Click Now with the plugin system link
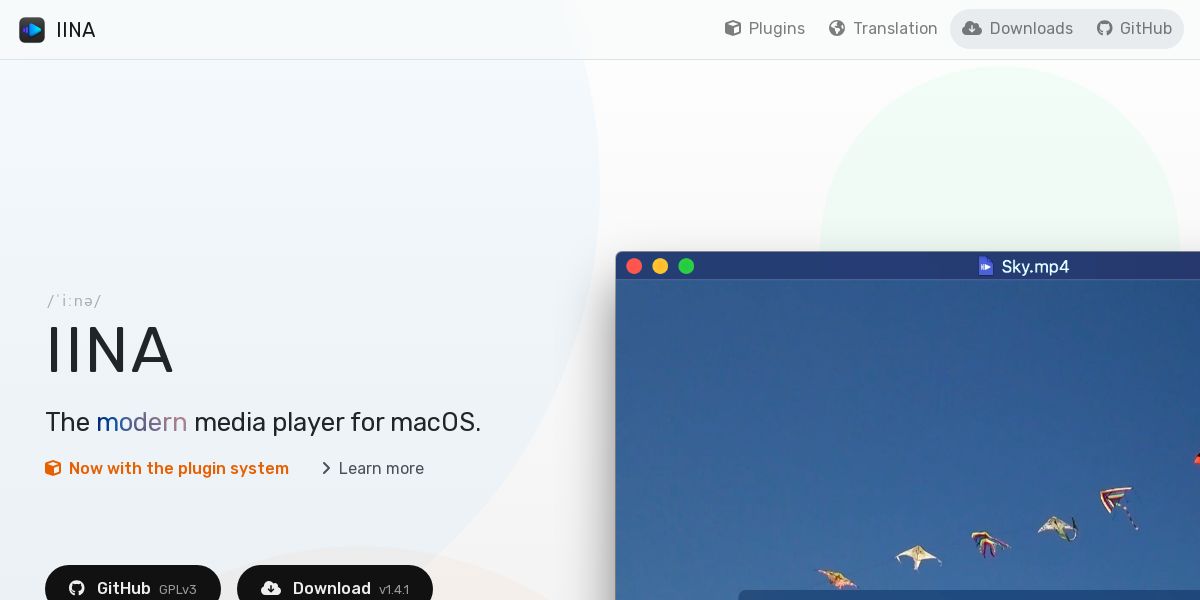1200x600 pixels. (x=167, y=468)
